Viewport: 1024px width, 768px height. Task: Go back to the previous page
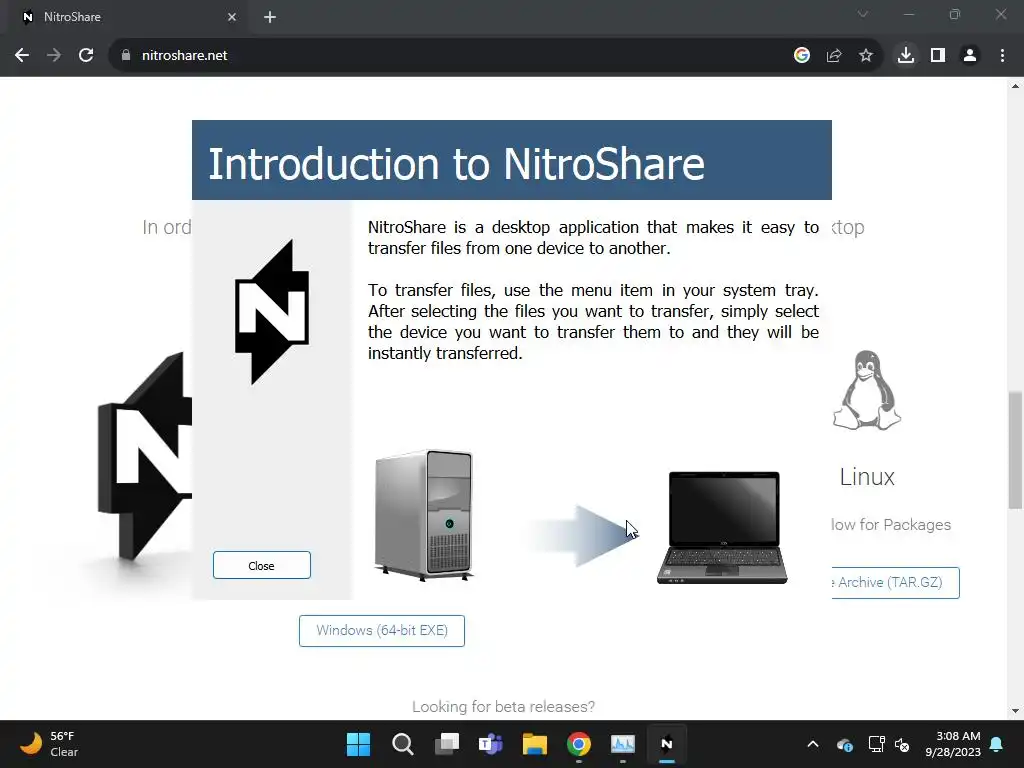pos(22,56)
